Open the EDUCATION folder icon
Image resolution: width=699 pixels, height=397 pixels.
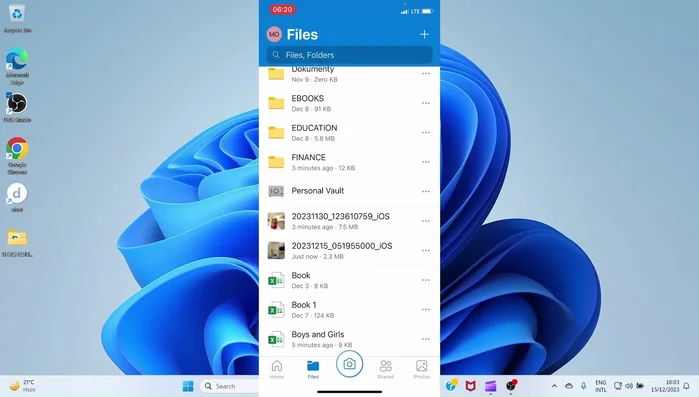click(276, 132)
